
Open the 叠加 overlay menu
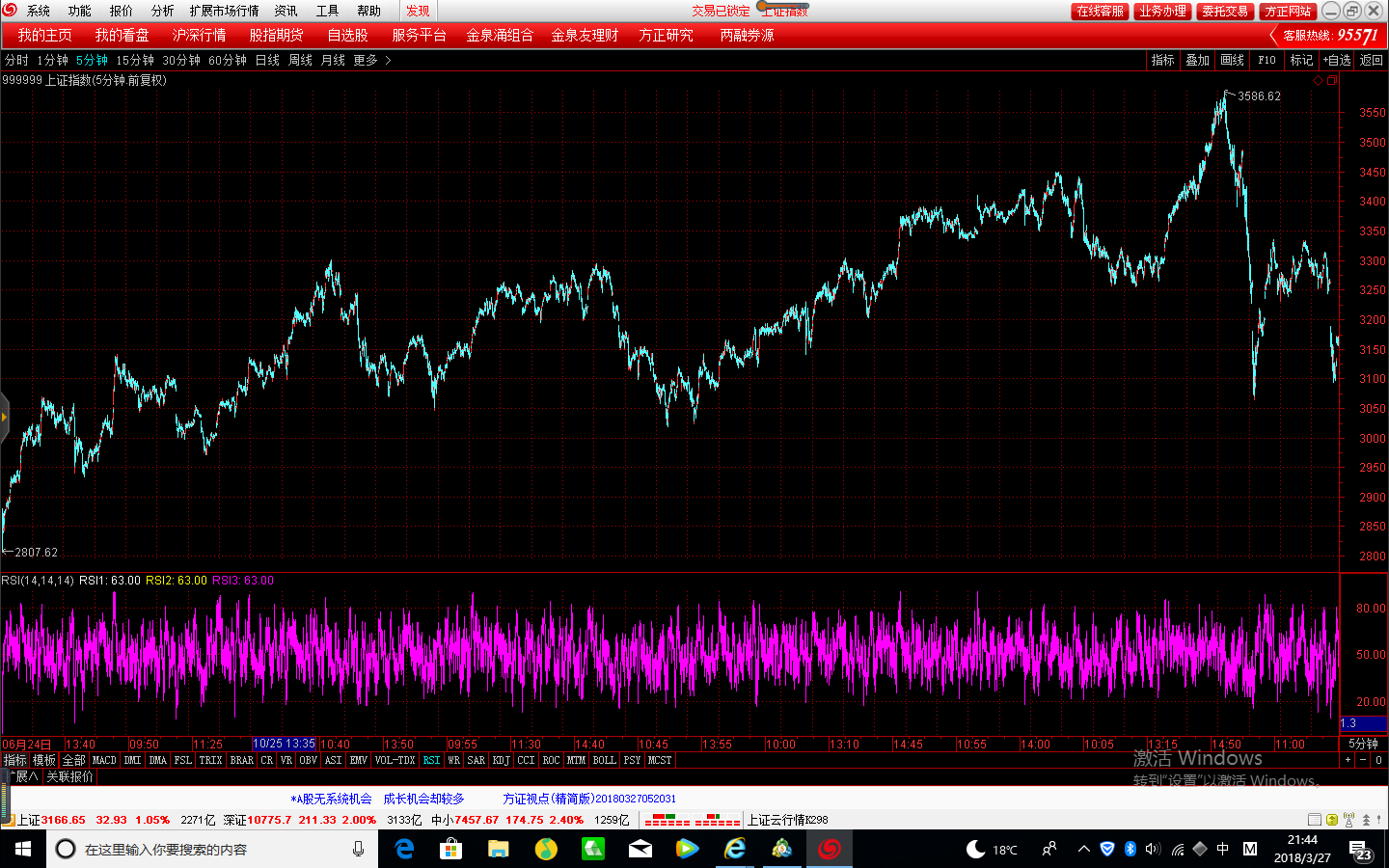click(x=1197, y=60)
